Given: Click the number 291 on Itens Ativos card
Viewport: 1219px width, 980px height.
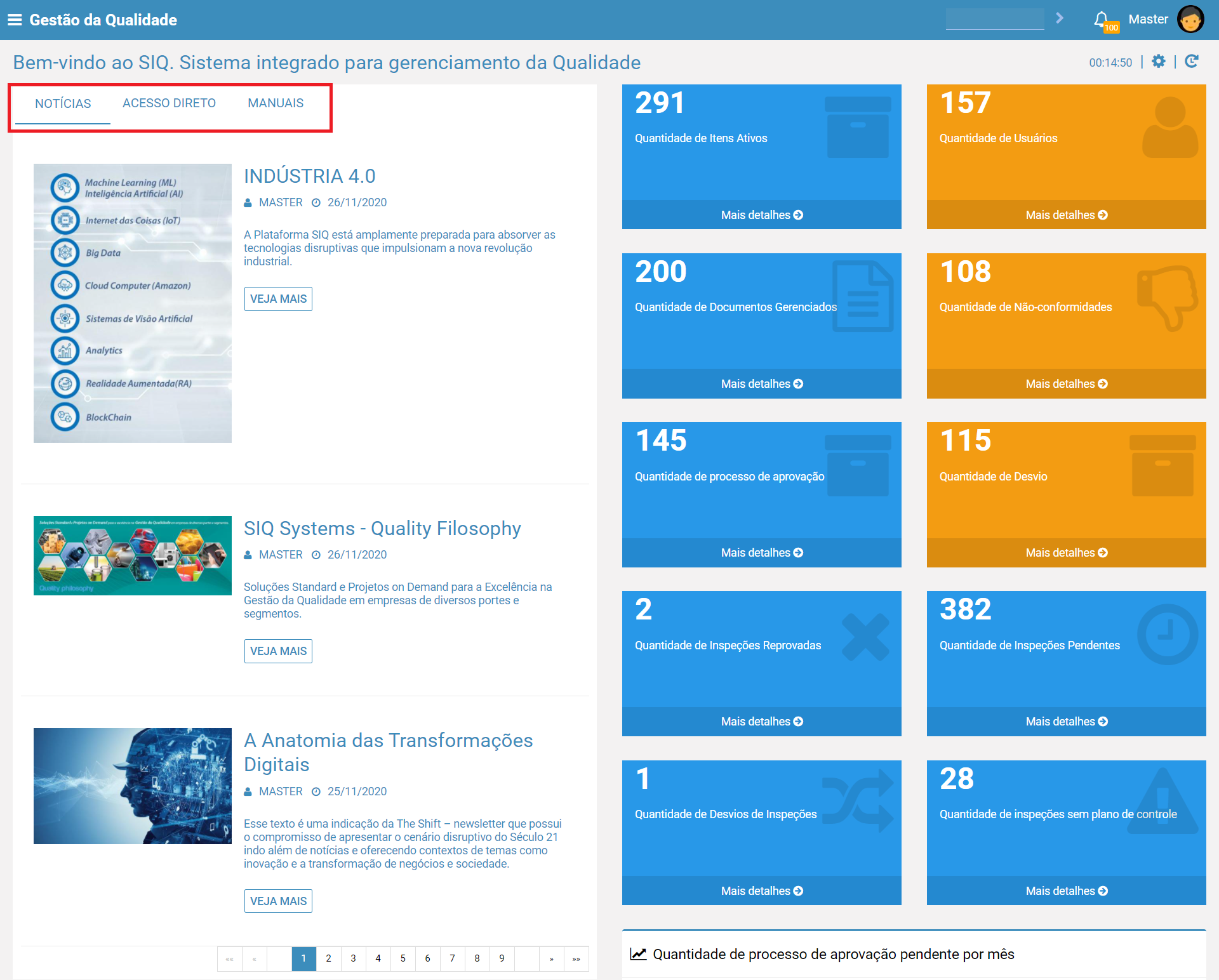Looking at the screenshot, I should (660, 103).
